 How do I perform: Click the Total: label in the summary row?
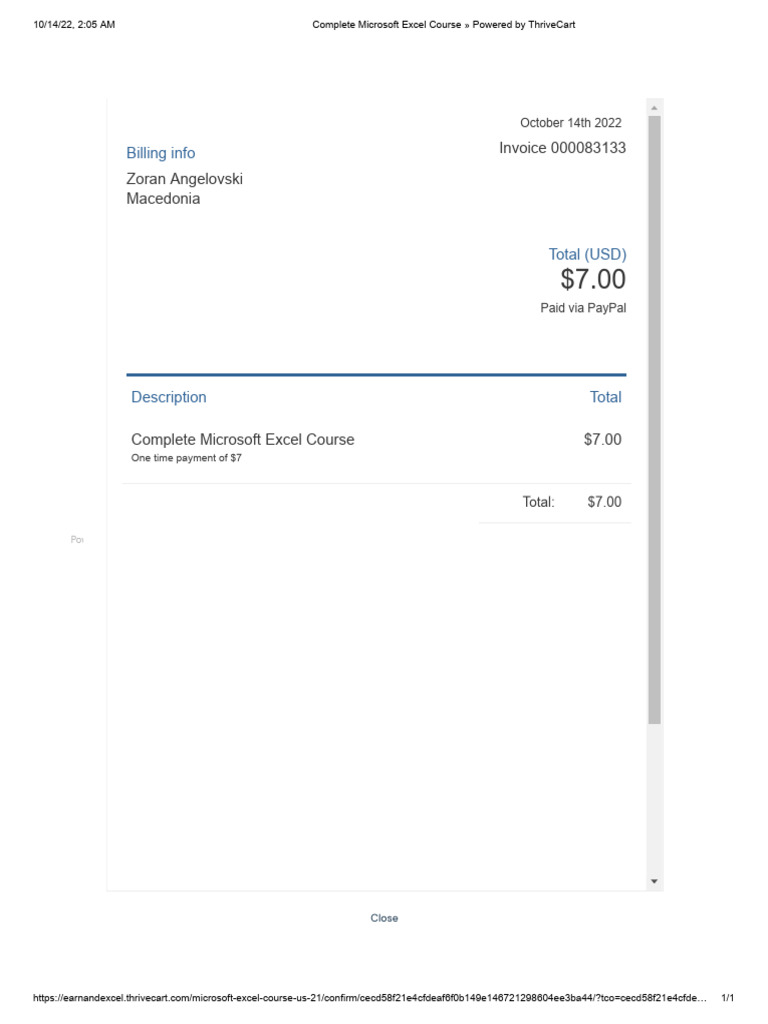538,502
